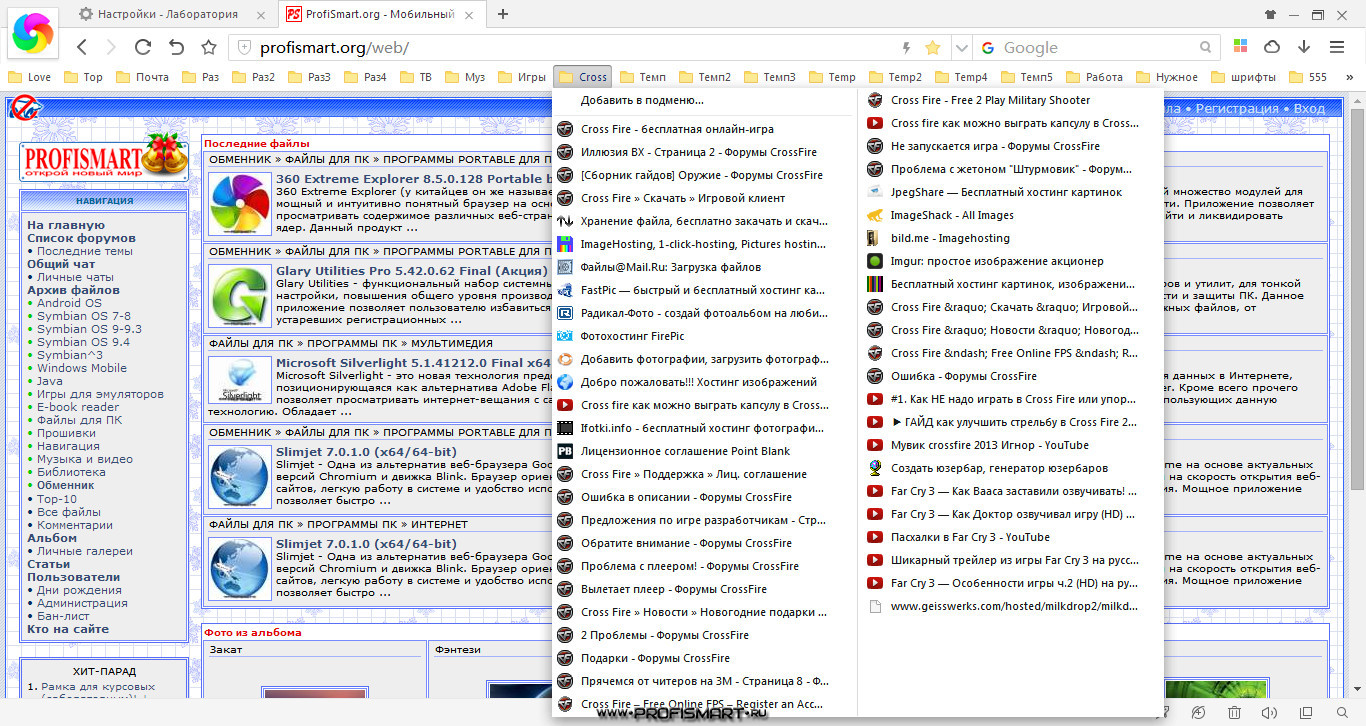1366x726 pixels.
Task: Open the skin shirt icon in title bar
Action: point(1270,14)
